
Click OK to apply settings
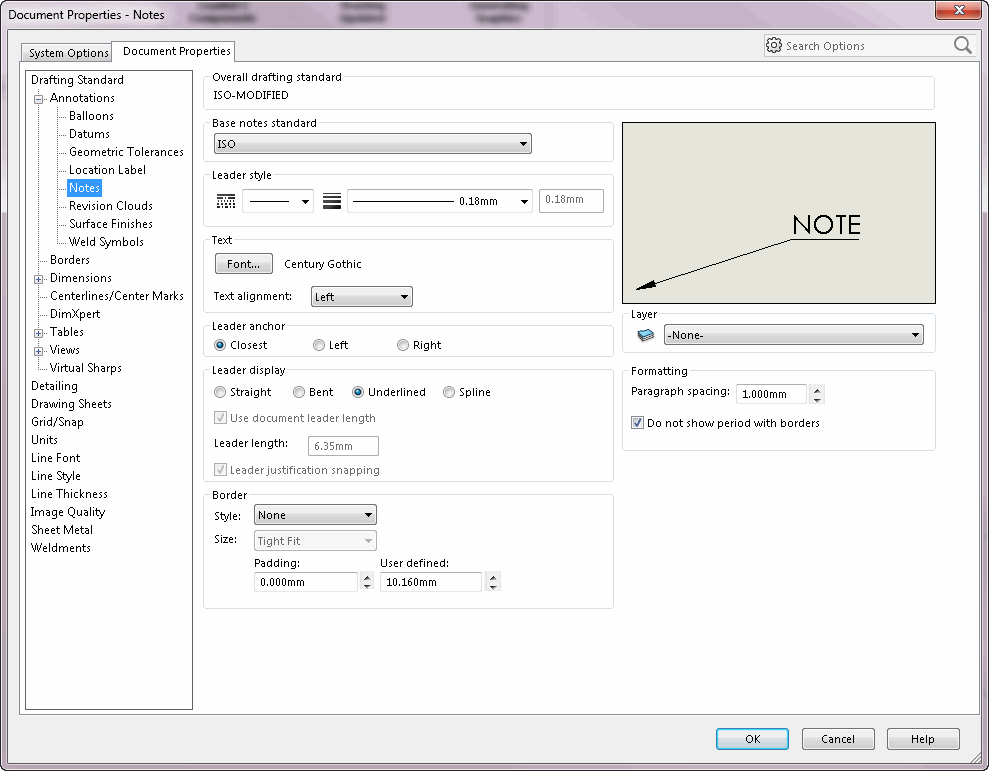coord(752,739)
